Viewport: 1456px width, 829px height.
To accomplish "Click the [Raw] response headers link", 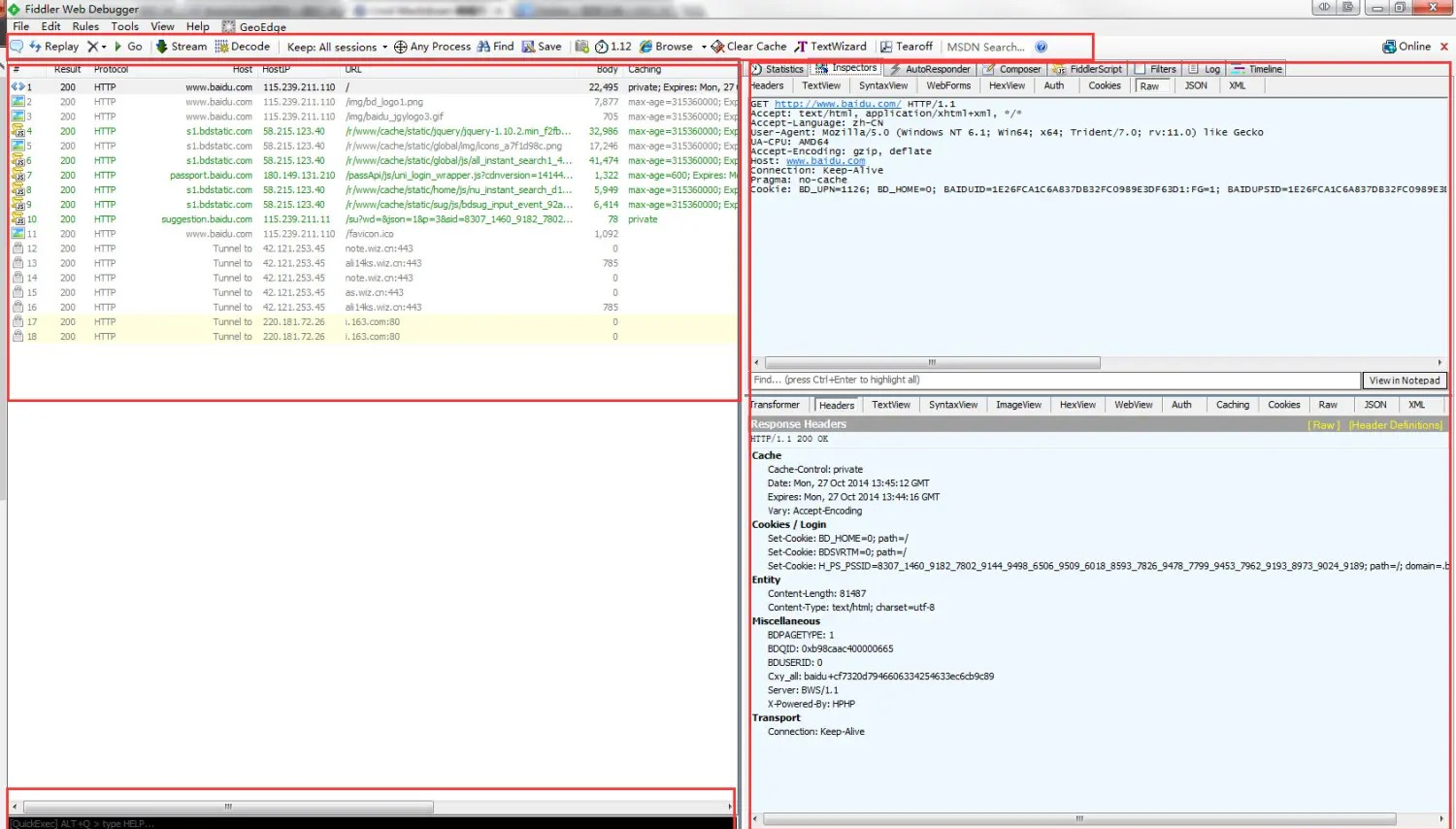I will pos(1324,425).
